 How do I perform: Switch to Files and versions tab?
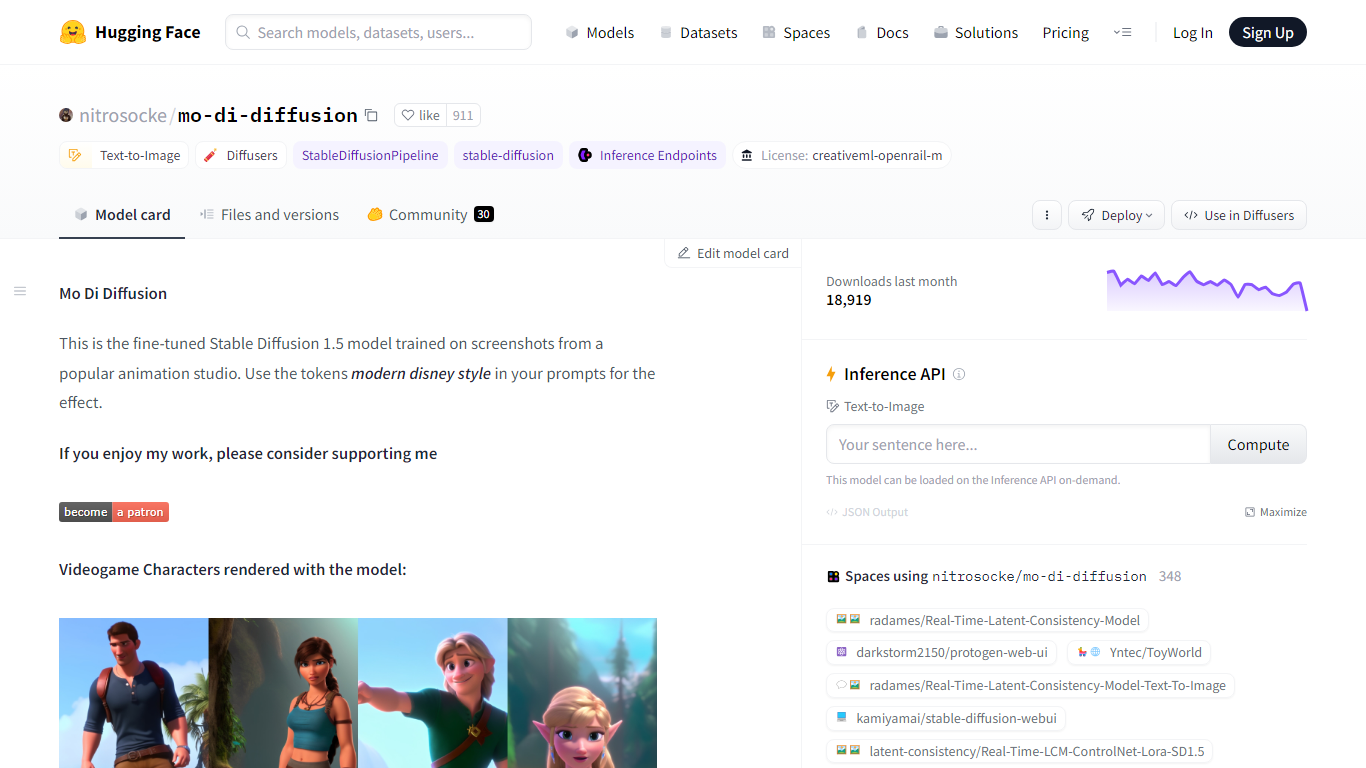[269, 215]
